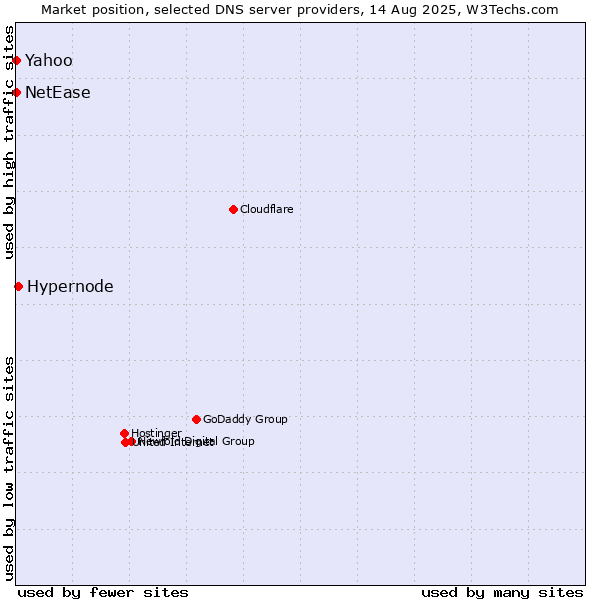This screenshot has width=600, height=600.
Task: Click the 'used by fewer sites' axis label
Action: coord(103,593)
